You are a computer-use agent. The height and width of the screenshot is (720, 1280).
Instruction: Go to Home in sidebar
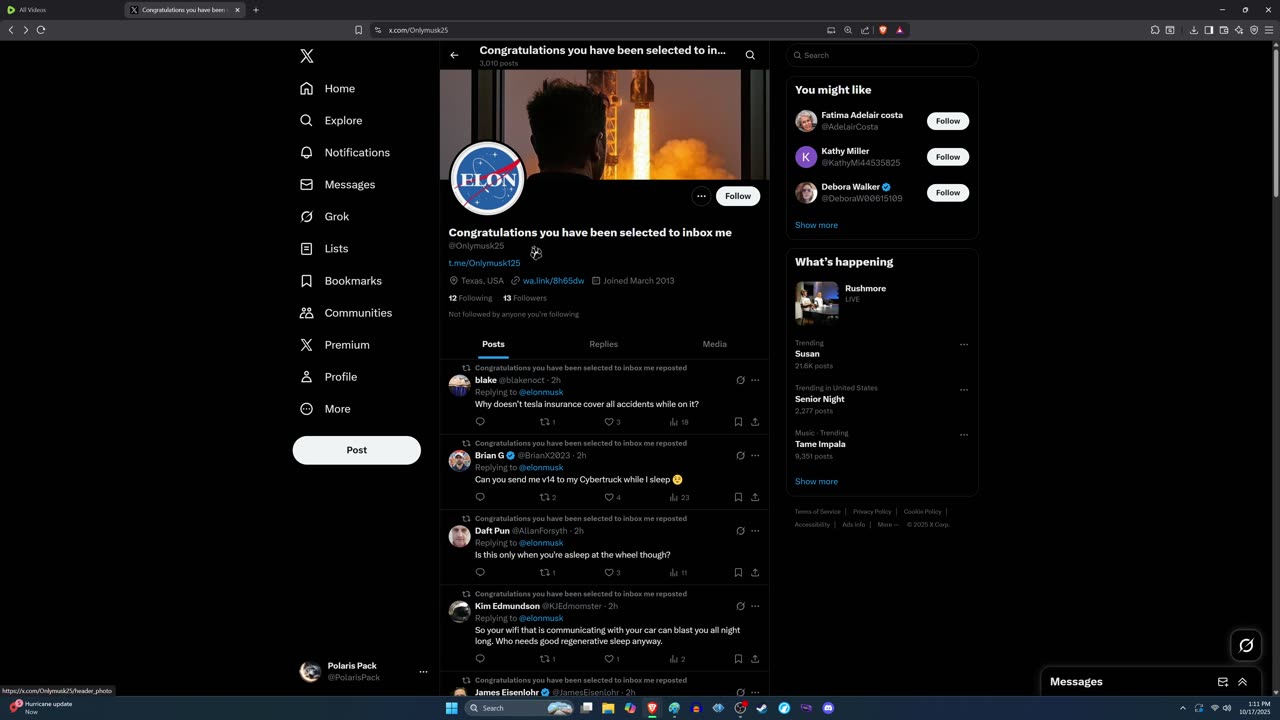[x=328, y=88]
